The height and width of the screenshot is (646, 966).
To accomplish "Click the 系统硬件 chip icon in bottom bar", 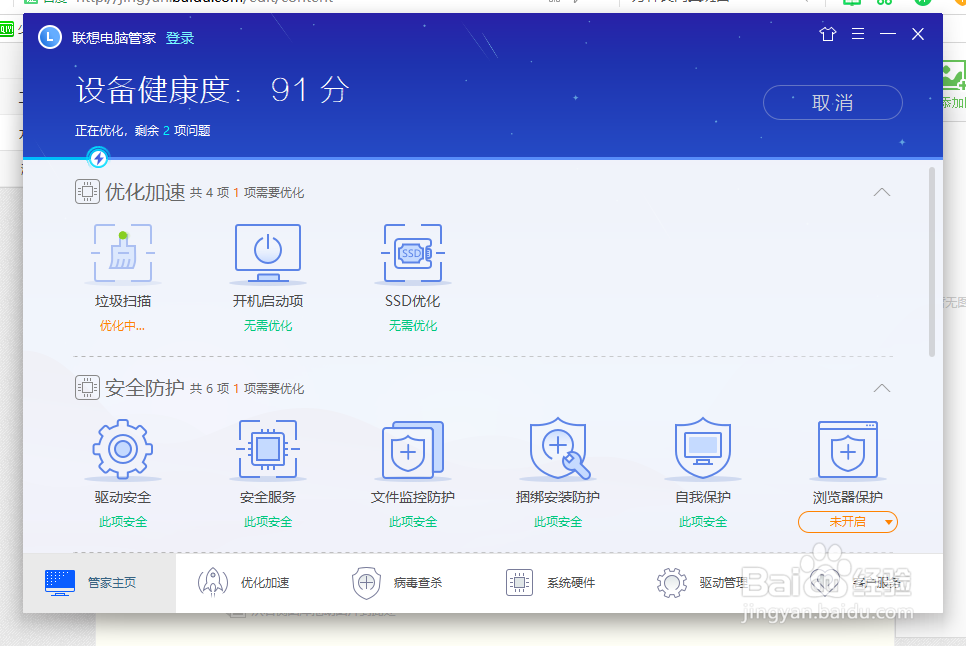I will [519, 583].
